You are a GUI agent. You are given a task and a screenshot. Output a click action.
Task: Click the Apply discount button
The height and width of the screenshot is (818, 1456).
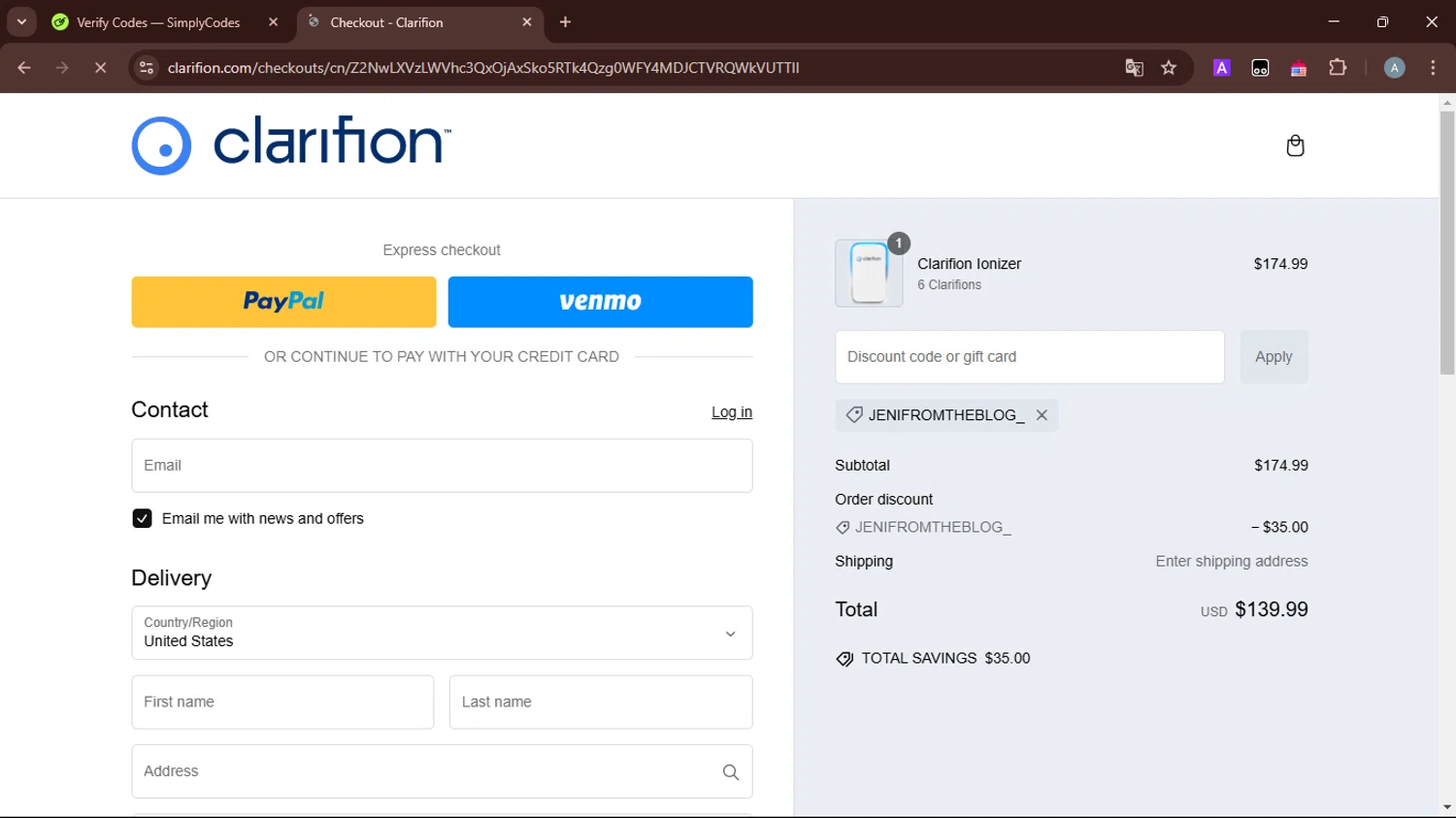(x=1274, y=357)
